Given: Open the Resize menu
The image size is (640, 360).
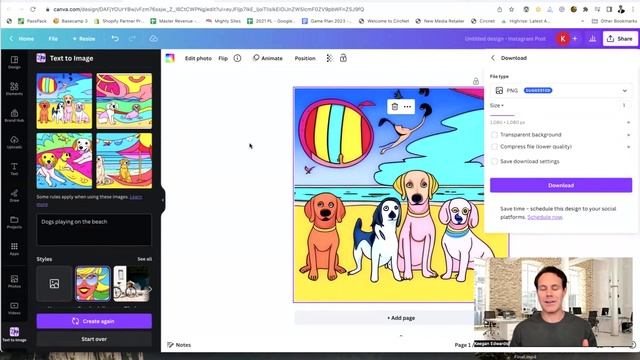Looking at the screenshot, I should point(84,38).
